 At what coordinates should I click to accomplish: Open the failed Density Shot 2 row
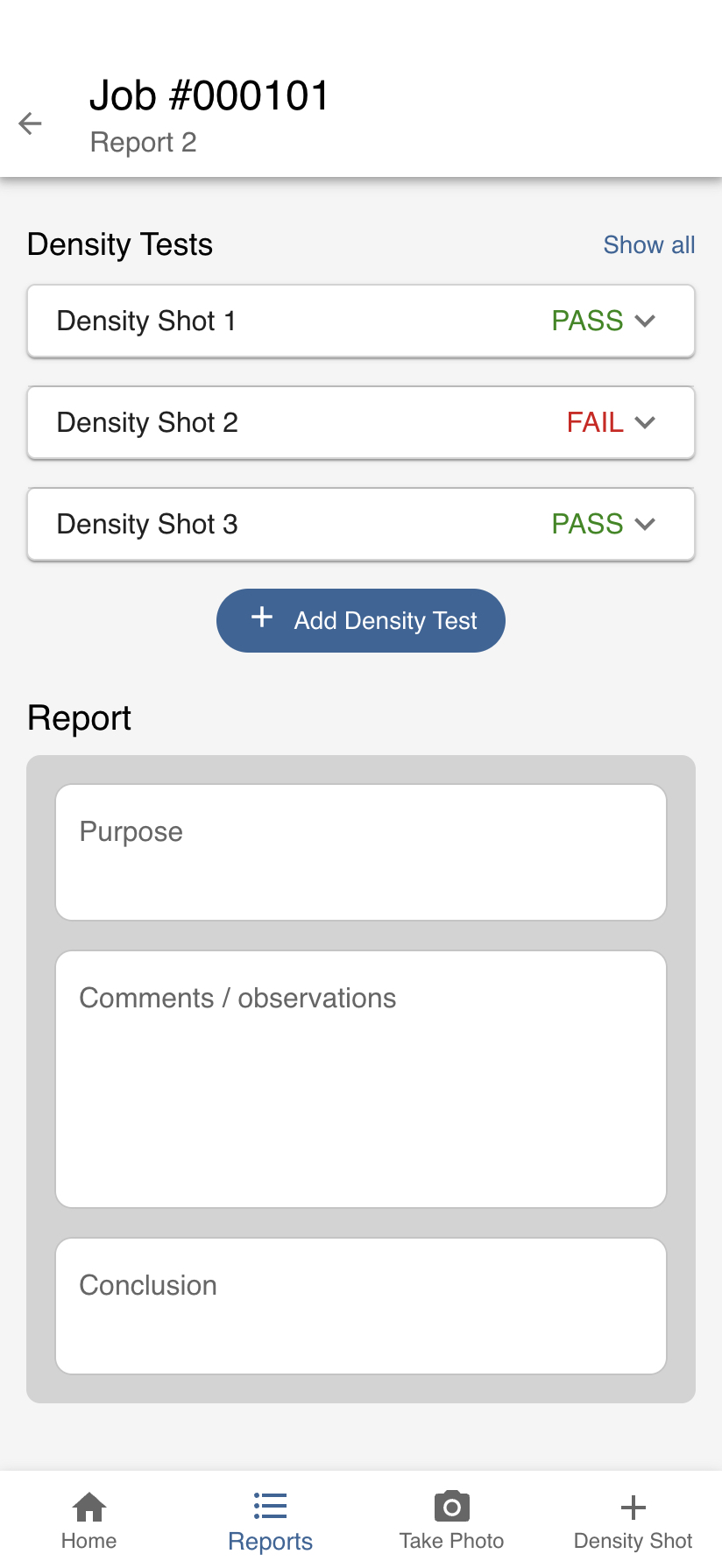[x=263, y=422]
